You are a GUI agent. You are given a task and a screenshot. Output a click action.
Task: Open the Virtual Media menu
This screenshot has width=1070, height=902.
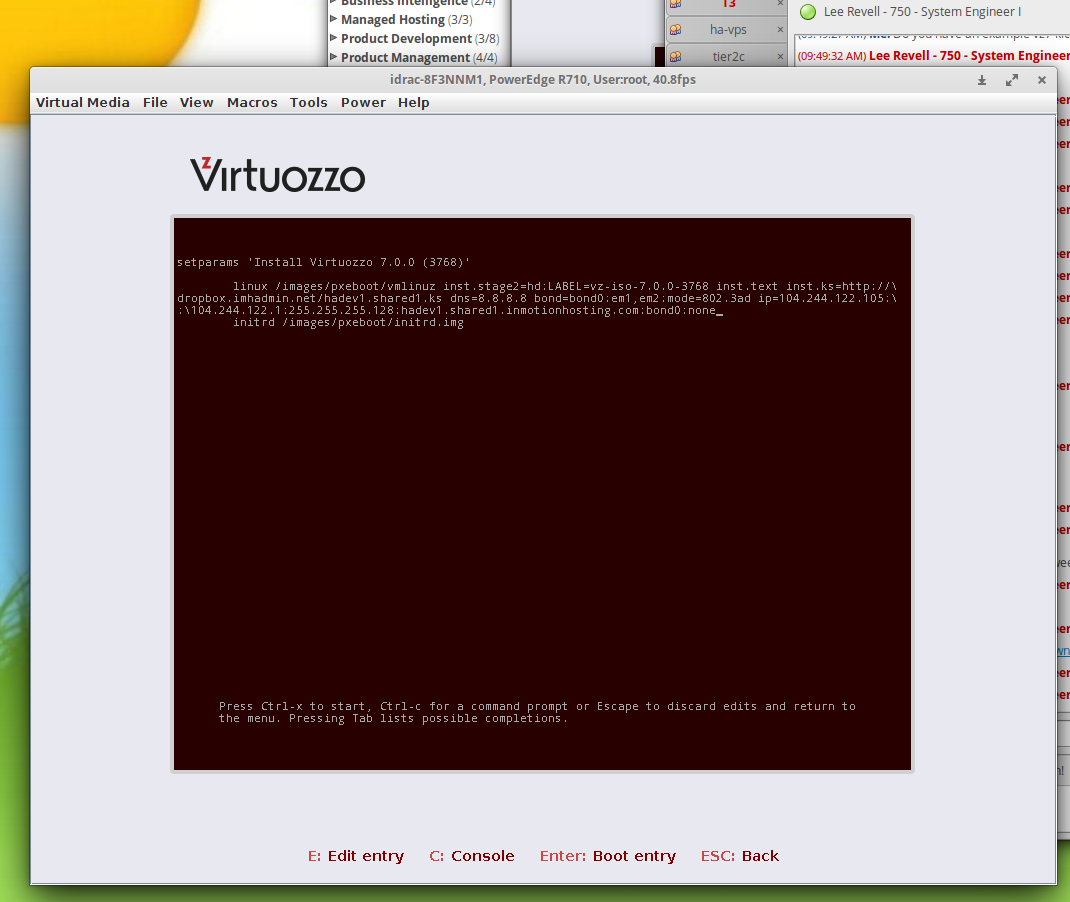click(x=83, y=102)
